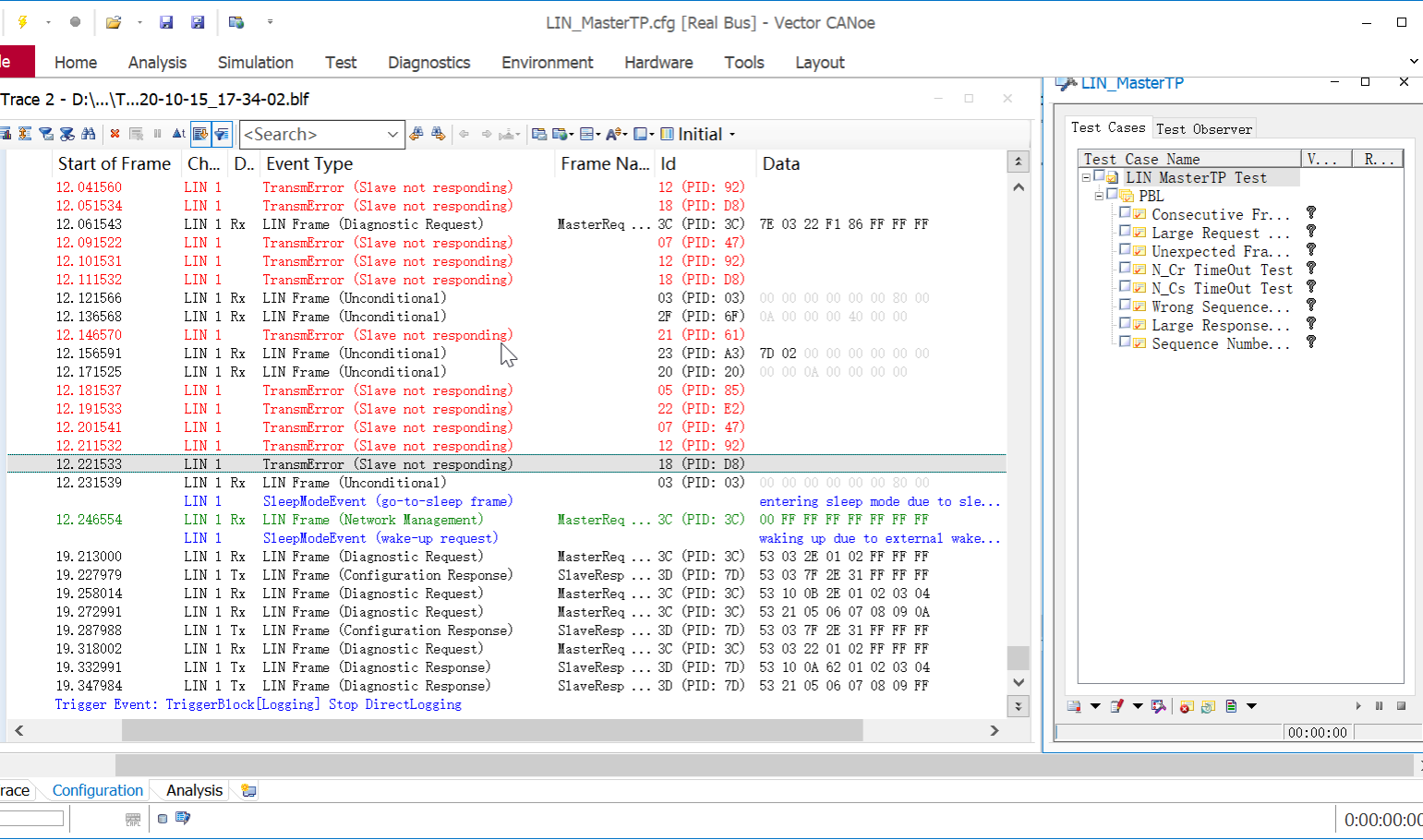Viewport: 1423px width, 840px height.
Task: Open the Layout ribbon tab
Action: point(820,63)
